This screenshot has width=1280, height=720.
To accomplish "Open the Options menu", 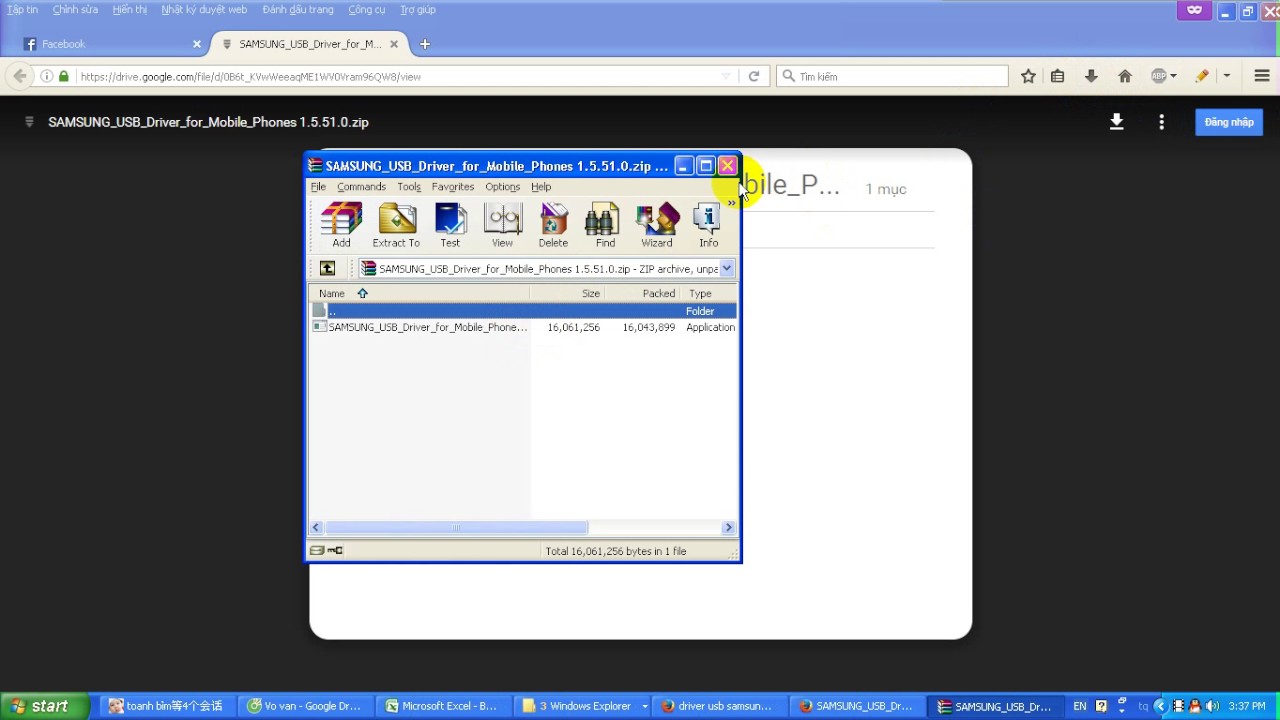I will coord(502,187).
